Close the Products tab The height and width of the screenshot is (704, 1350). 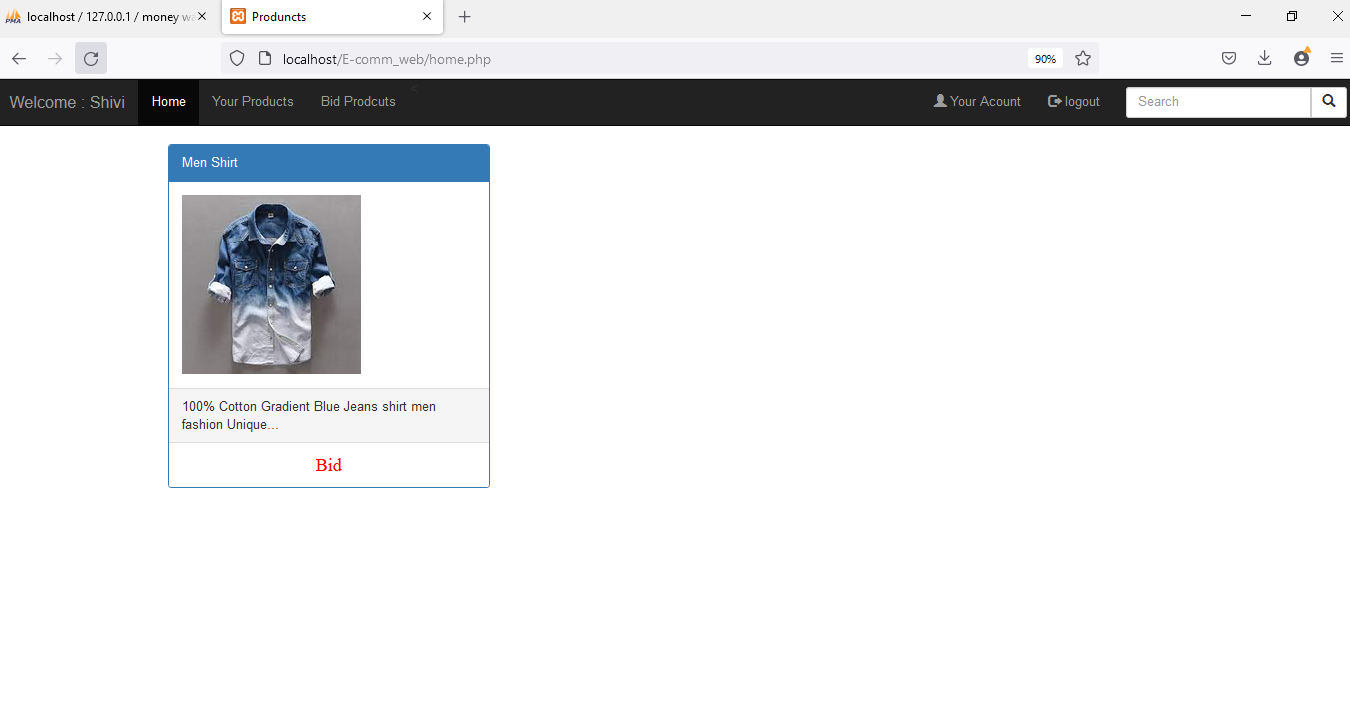click(x=427, y=17)
